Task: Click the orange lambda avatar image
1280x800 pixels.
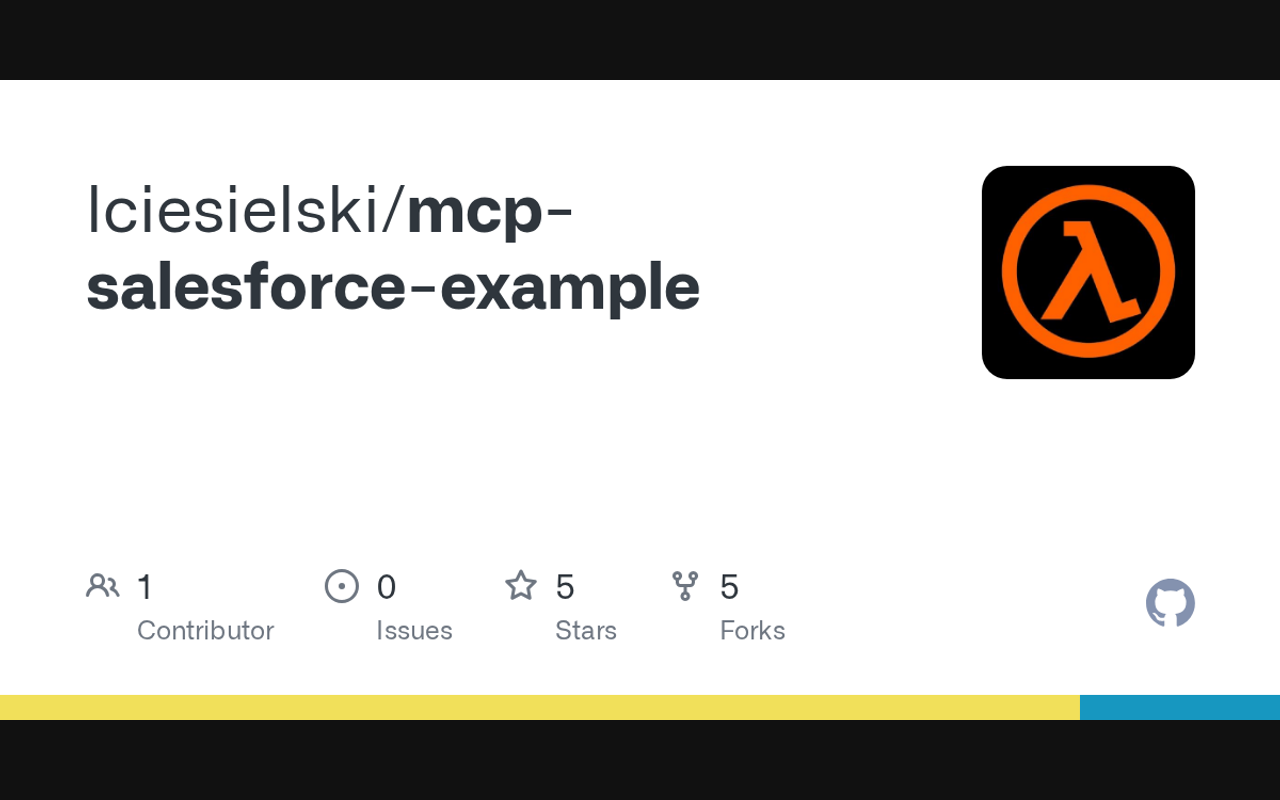Action: pos(1088,272)
